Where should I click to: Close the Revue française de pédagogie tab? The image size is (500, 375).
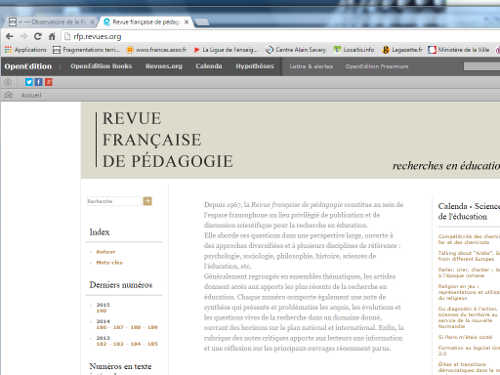coord(186,22)
